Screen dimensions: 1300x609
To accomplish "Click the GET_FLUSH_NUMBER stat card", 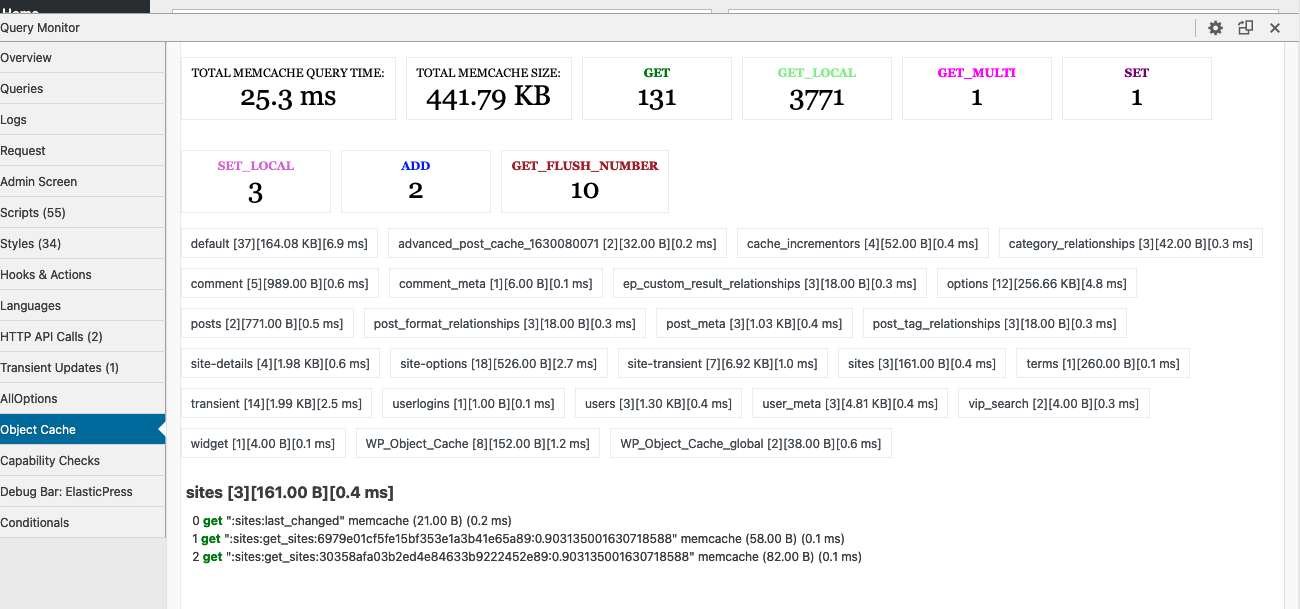I will (x=585, y=181).
